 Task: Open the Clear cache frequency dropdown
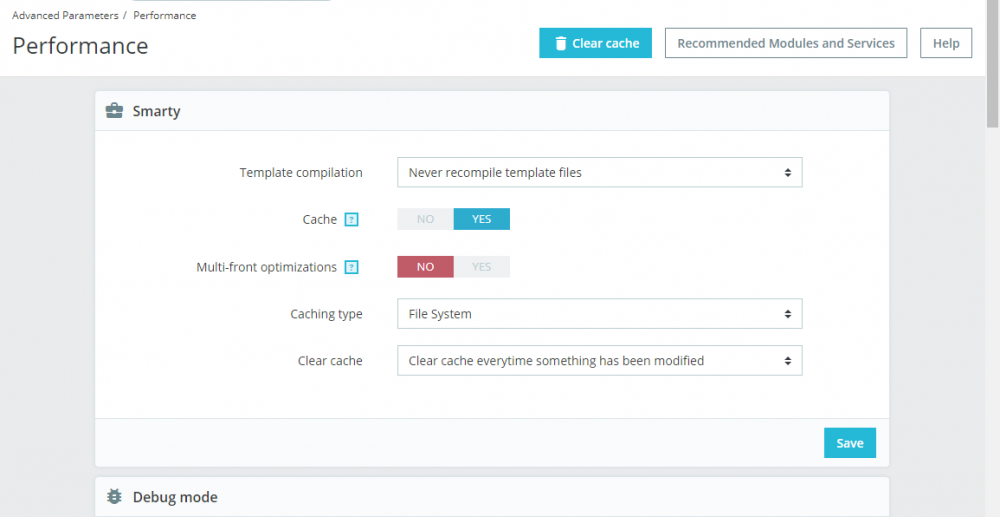pyautogui.click(x=599, y=361)
